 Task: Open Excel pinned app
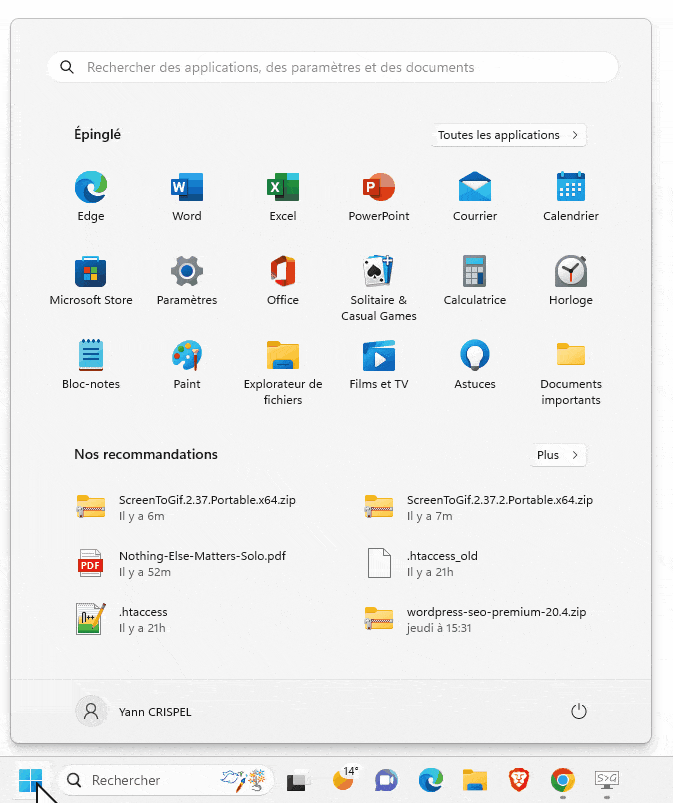[283, 196]
